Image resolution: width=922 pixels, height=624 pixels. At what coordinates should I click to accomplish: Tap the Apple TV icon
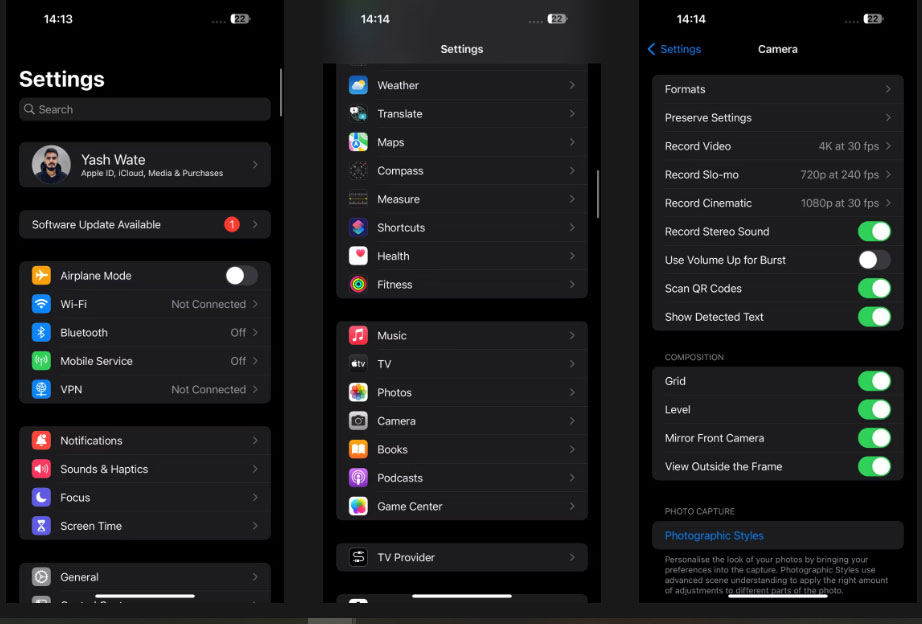click(358, 363)
